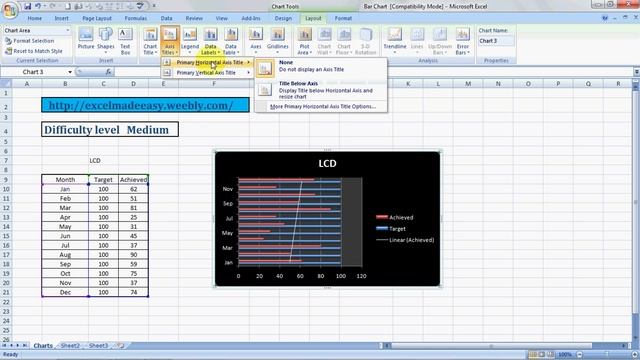Switch to the Home ribbon tab

pos(35,18)
